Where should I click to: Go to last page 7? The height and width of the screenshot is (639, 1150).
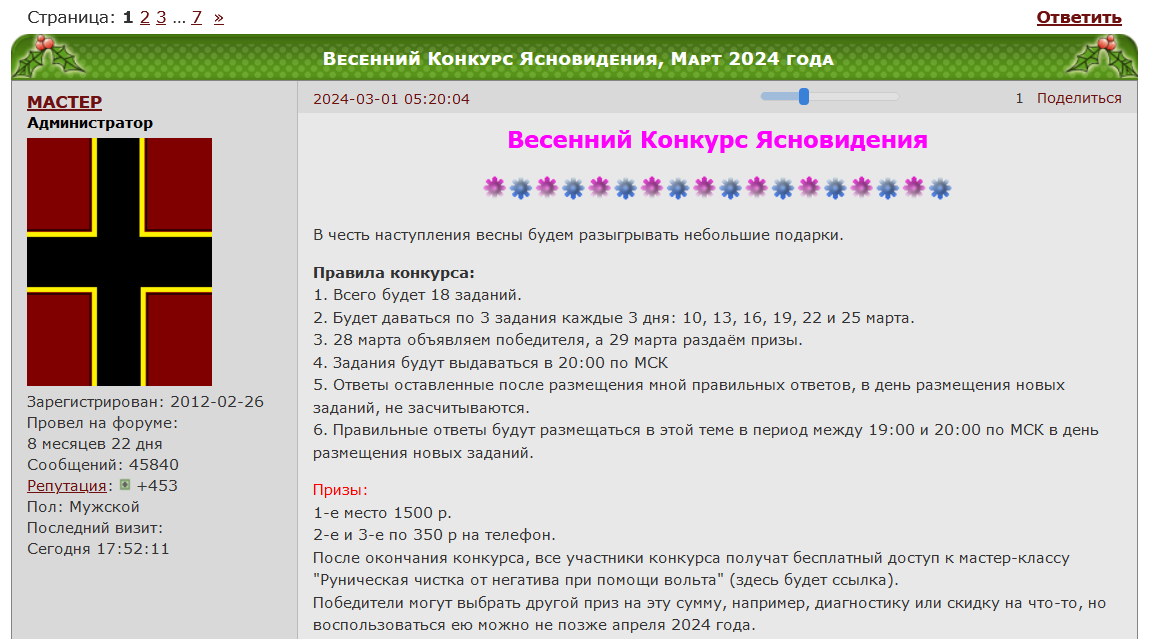point(197,18)
